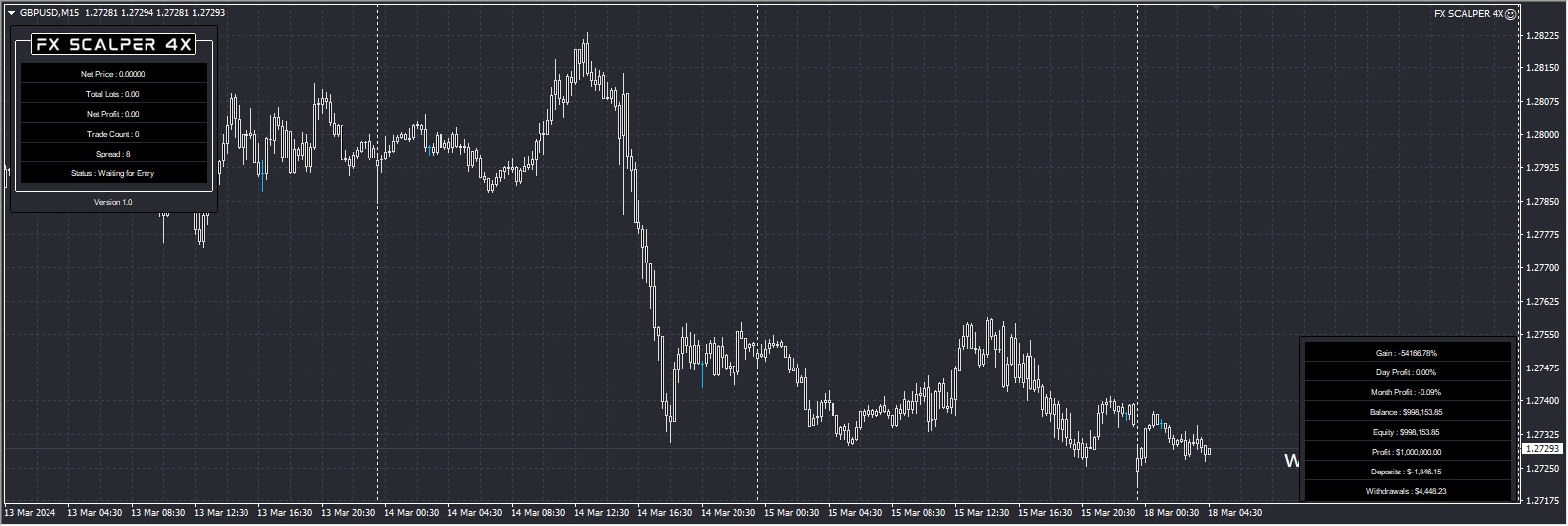
Task: Click the FX SCALPER 4X panel logo
Action: coord(114,45)
